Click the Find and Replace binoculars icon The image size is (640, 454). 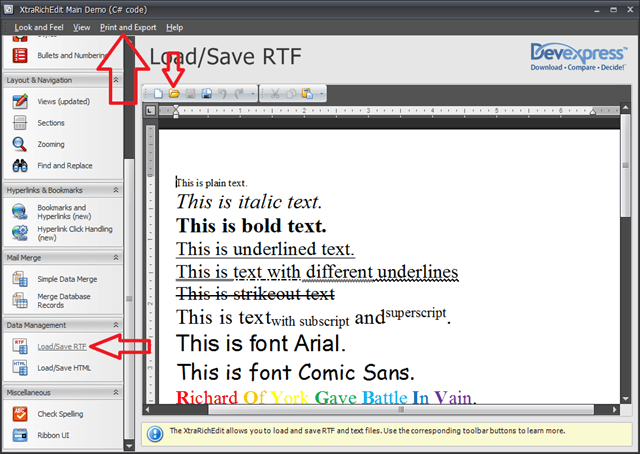(x=20, y=165)
